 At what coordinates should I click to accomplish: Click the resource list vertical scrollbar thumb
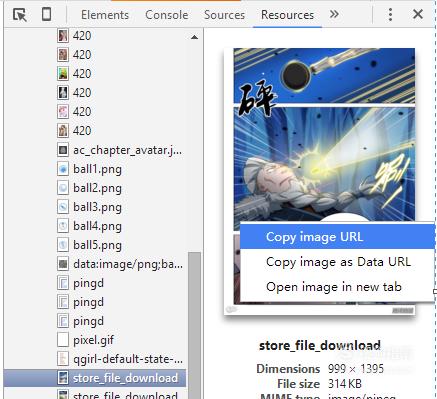194,325
